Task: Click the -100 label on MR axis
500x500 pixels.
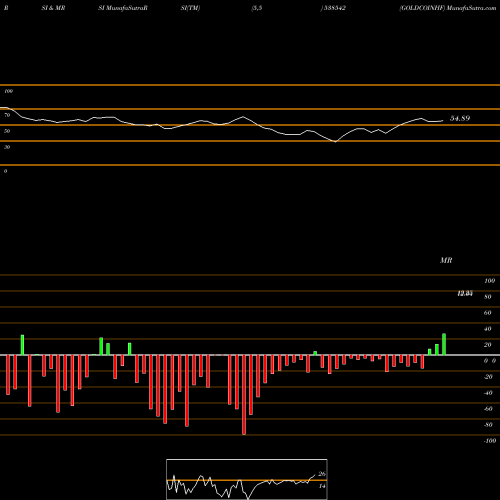Action: [490, 441]
